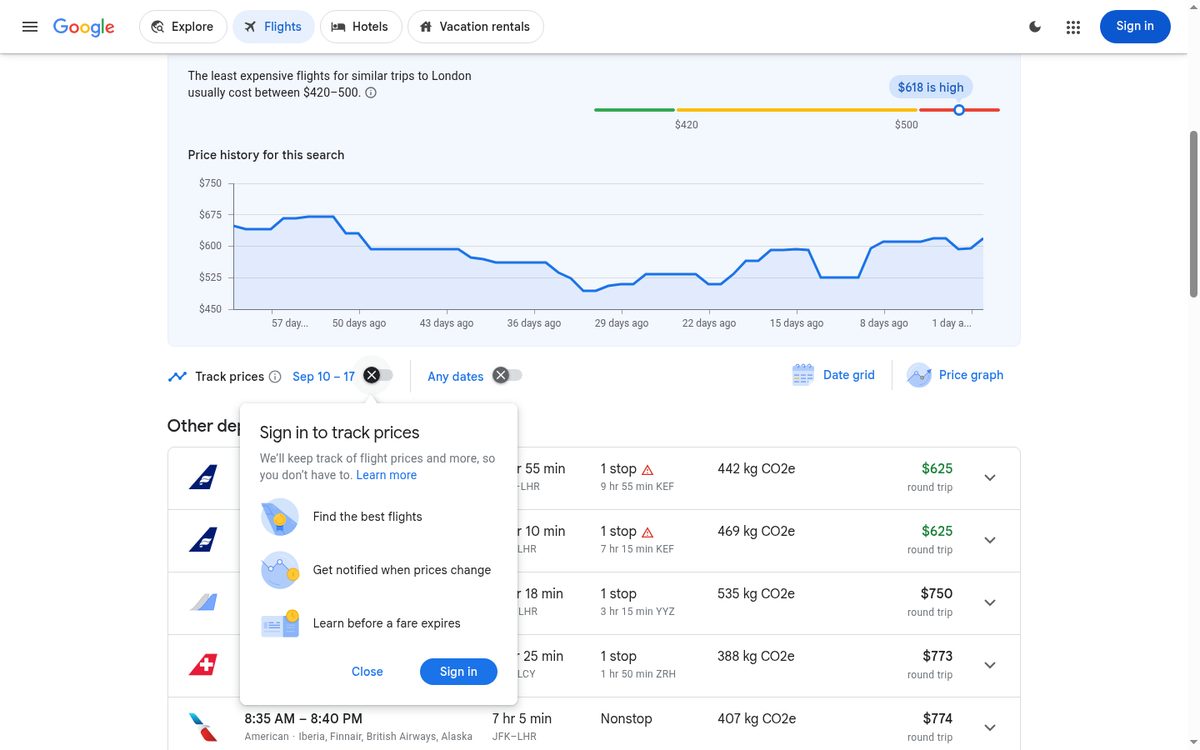
Task: Click Icelandair logo on 469 kg CO2e row
Action: click(x=203, y=540)
